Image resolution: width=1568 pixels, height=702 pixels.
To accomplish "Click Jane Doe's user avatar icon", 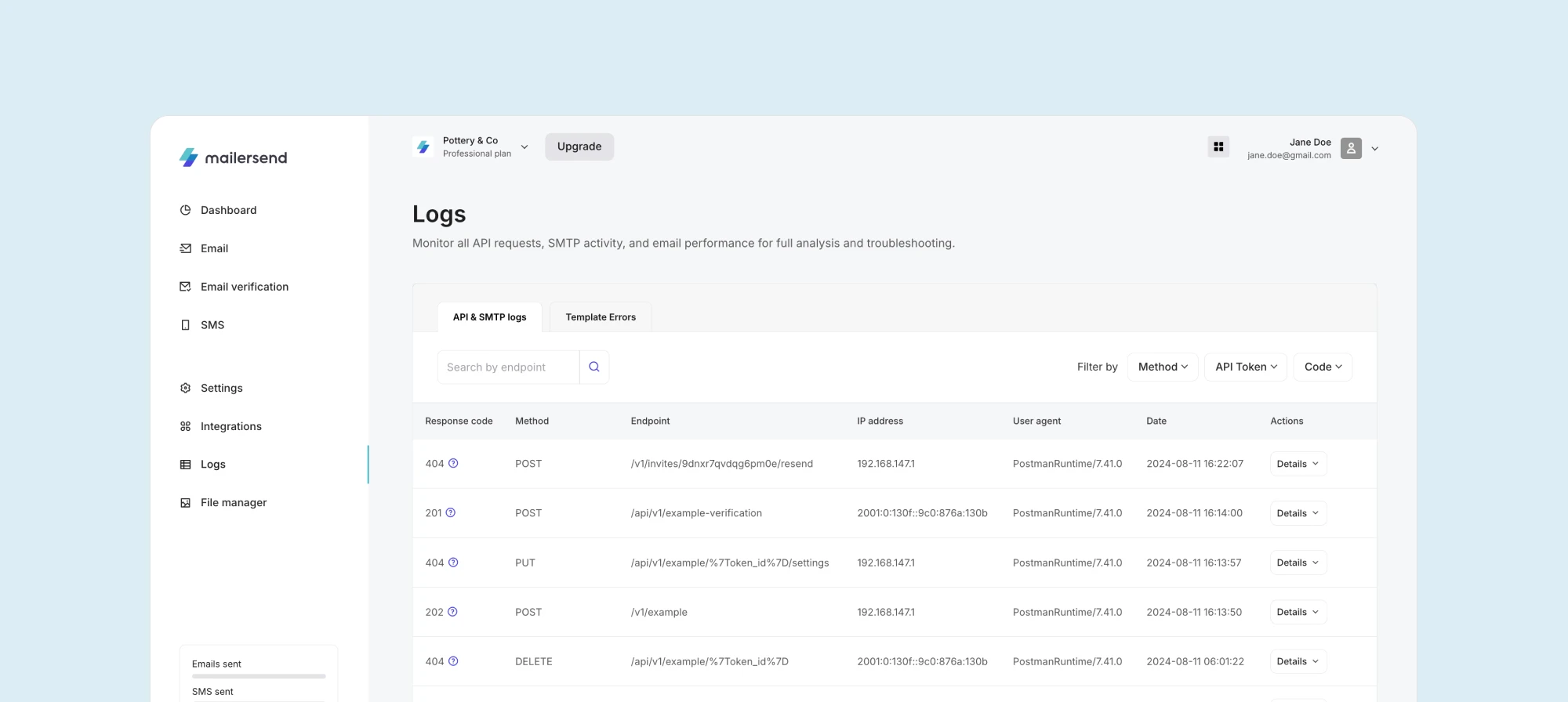I will [x=1351, y=148].
